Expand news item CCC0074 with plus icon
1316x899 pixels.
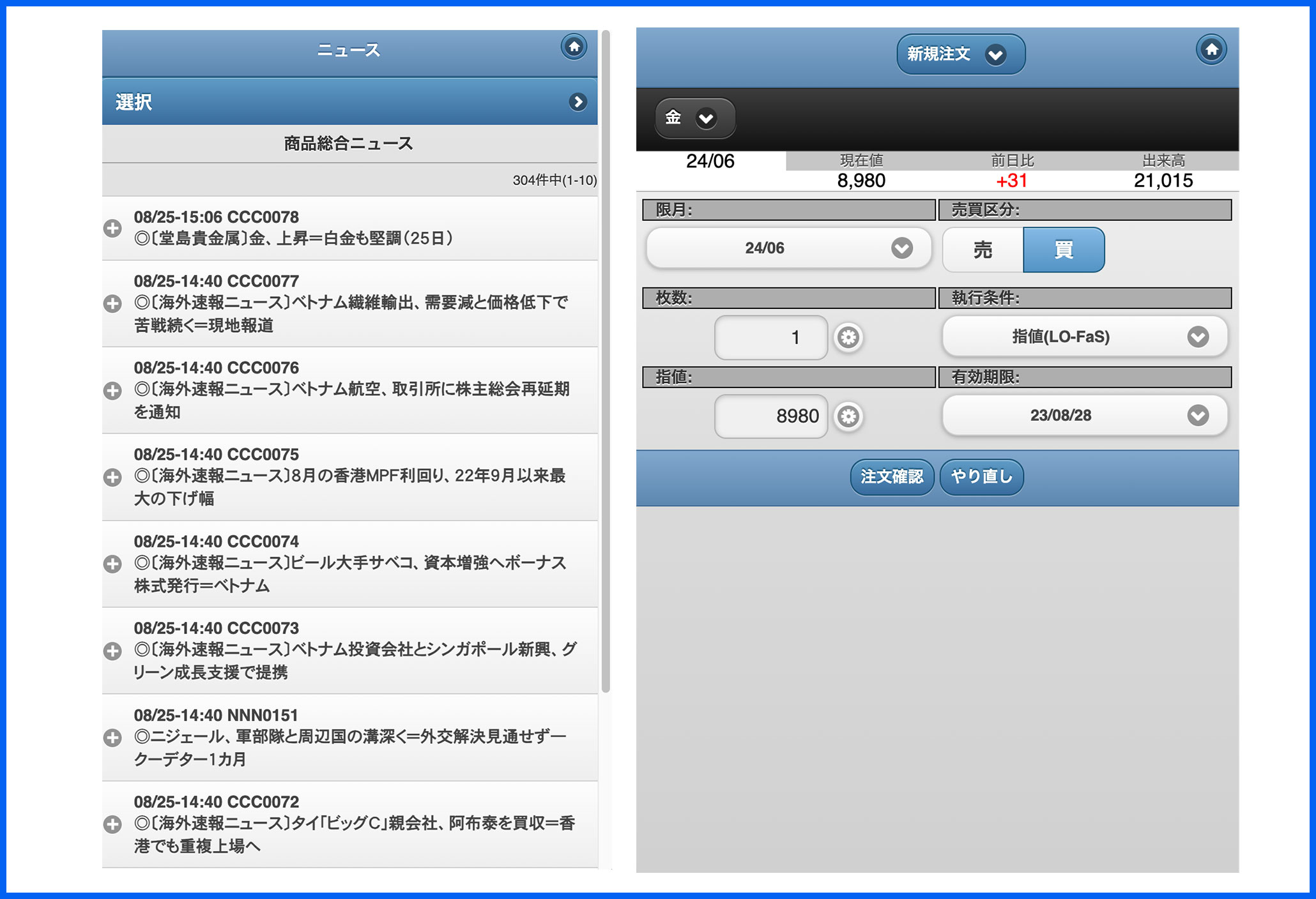point(112,564)
